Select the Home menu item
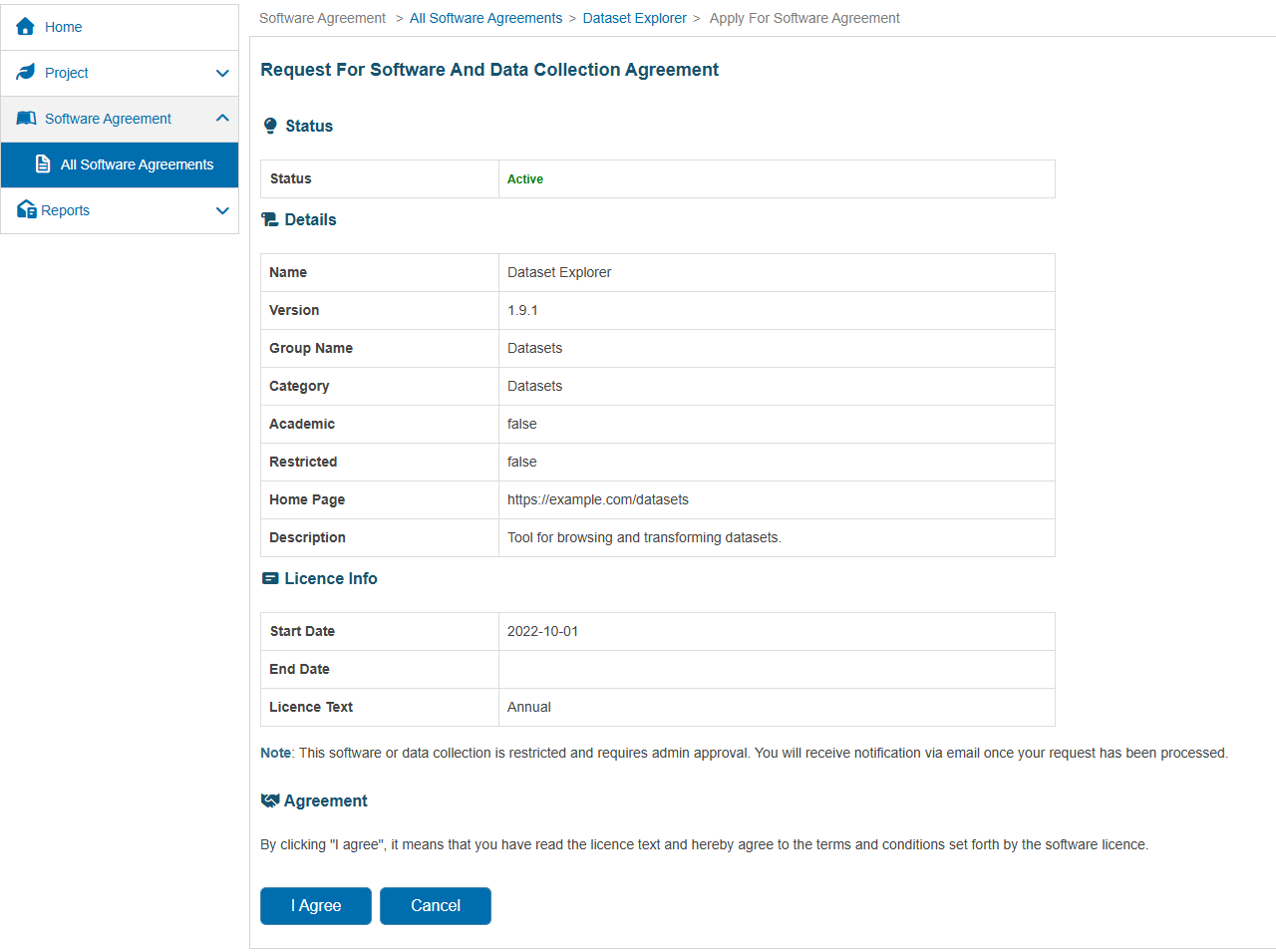Viewport: 1276px width, 952px height. 62,27
